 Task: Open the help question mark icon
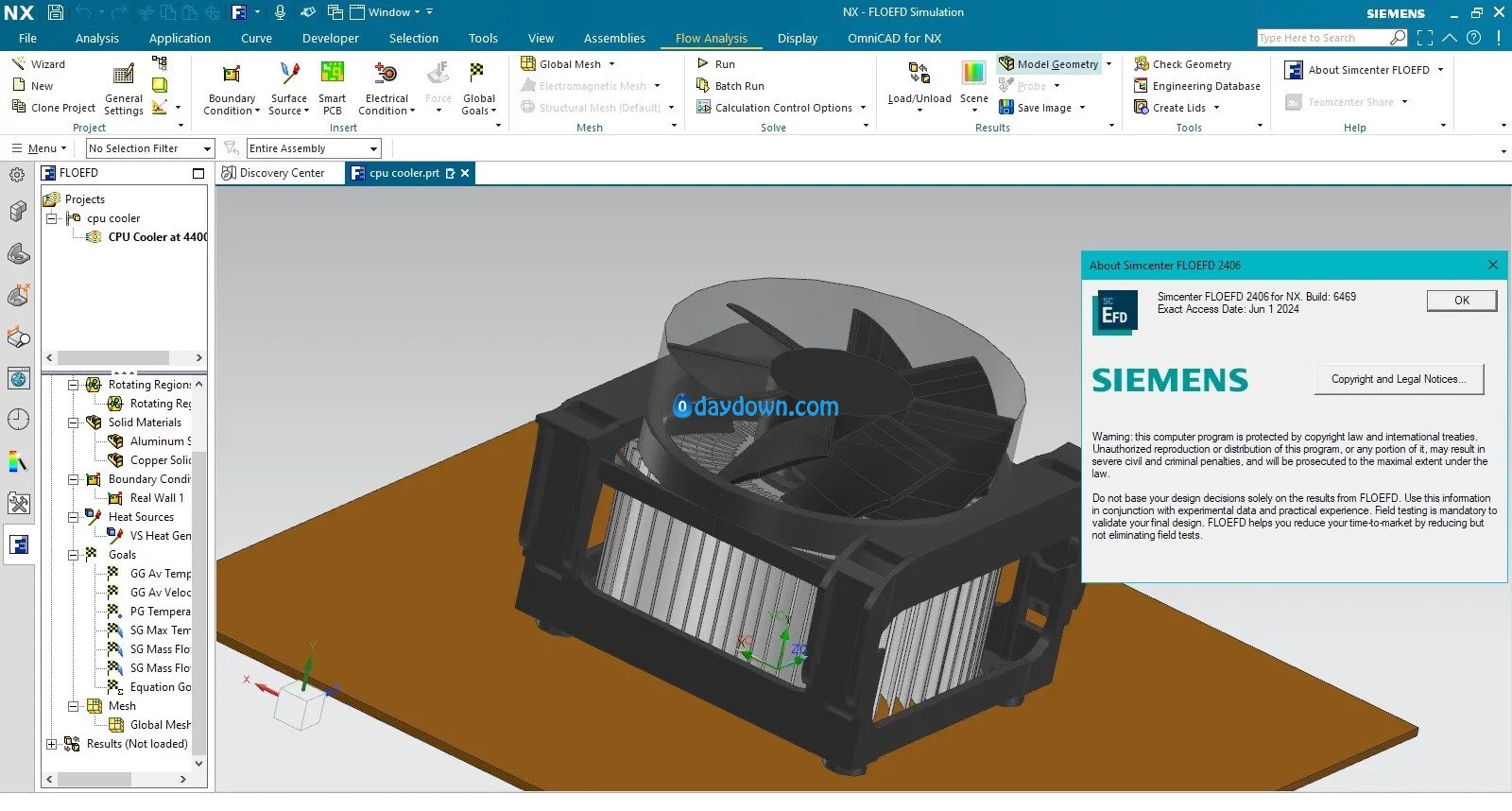click(1474, 38)
